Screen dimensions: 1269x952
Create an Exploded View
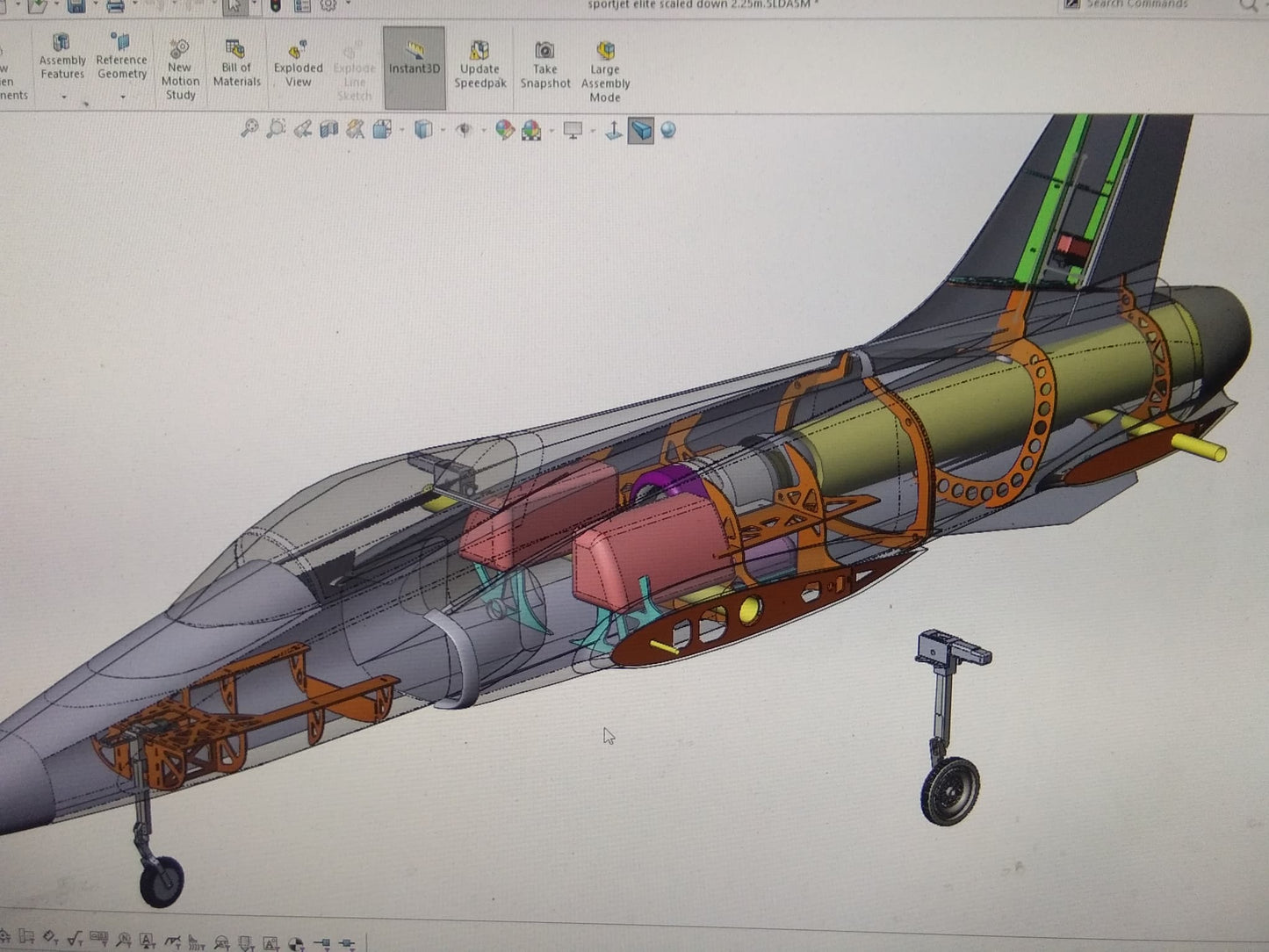298,63
